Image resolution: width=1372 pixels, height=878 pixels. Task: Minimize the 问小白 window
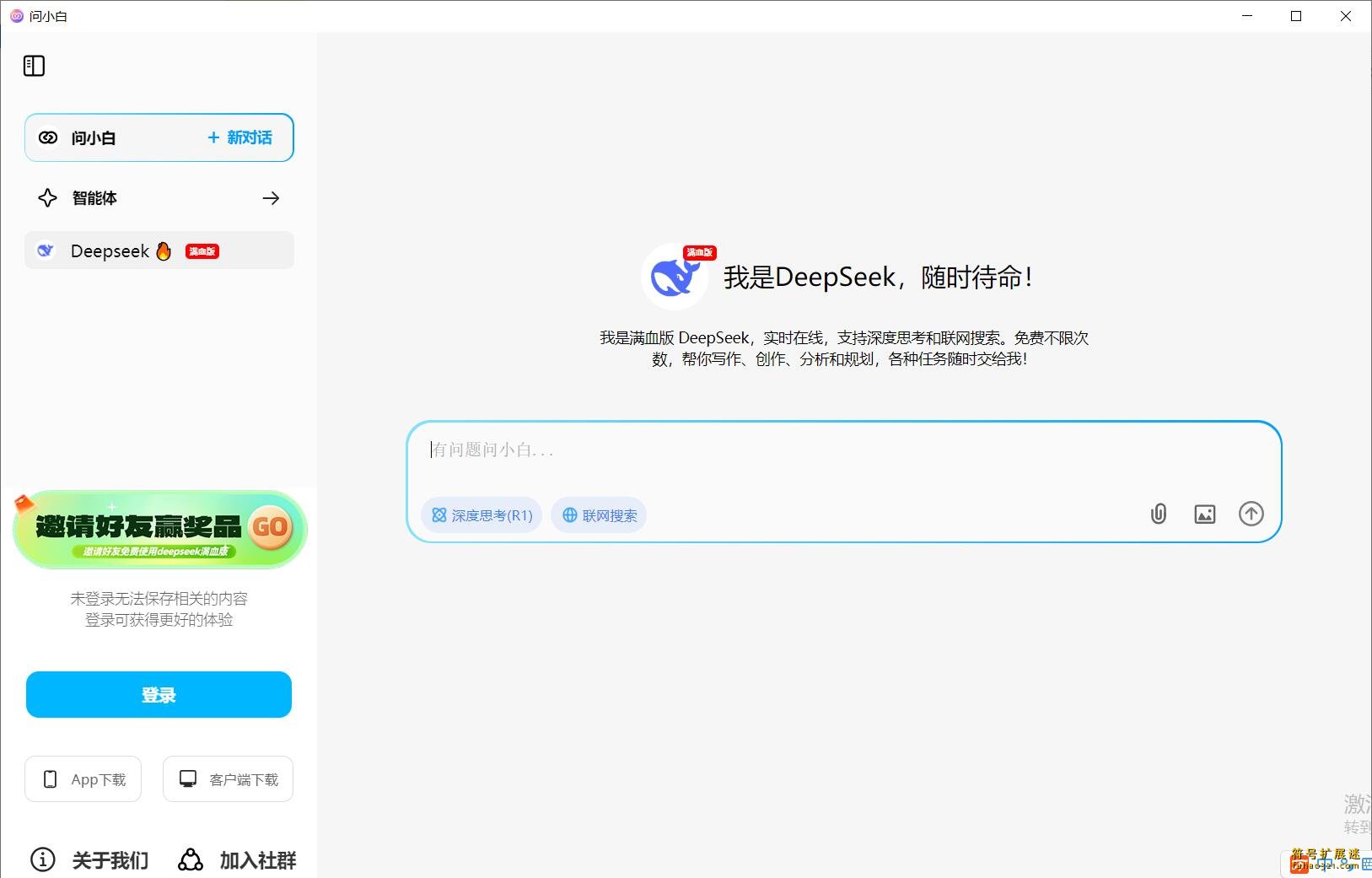[1247, 16]
